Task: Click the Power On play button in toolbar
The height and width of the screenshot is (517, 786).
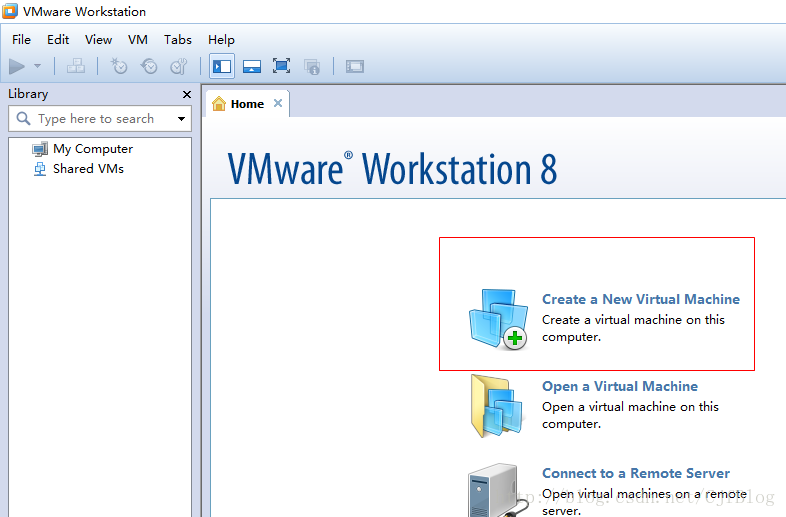Action: tap(17, 66)
